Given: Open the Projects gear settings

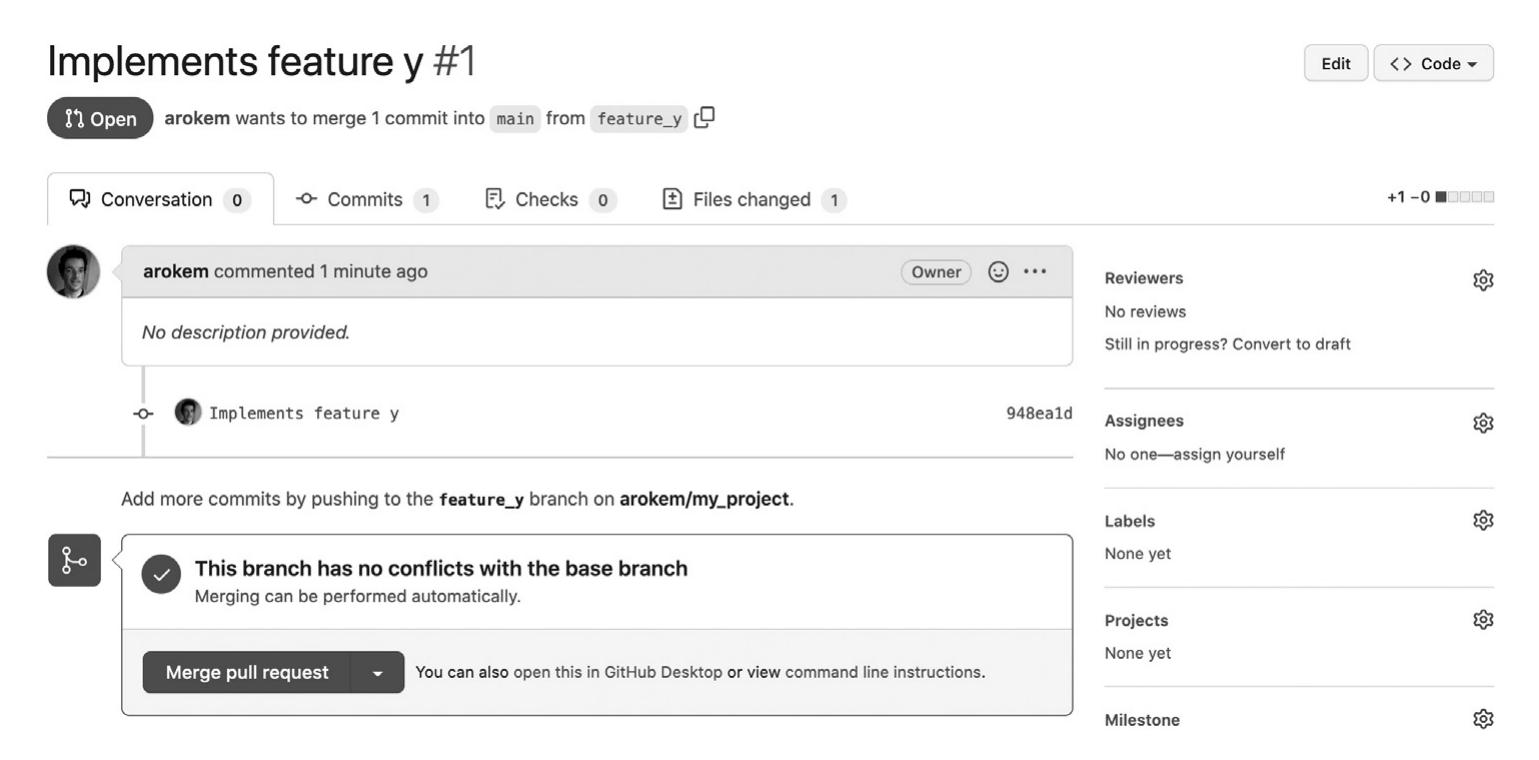Looking at the screenshot, I should [1483, 620].
